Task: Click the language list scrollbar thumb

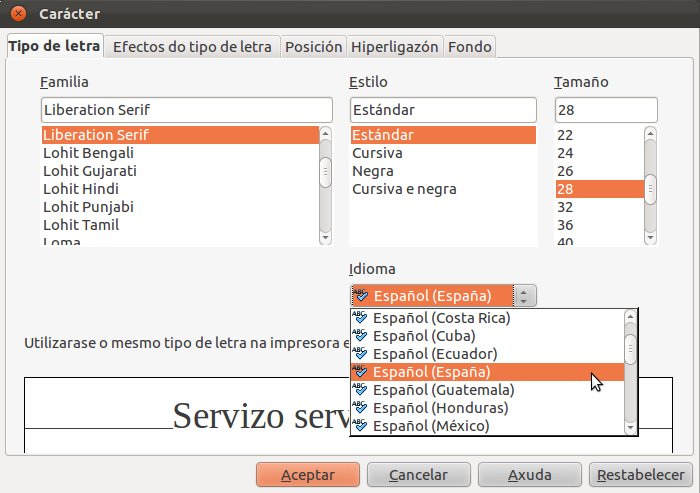Action: (630, 349)
